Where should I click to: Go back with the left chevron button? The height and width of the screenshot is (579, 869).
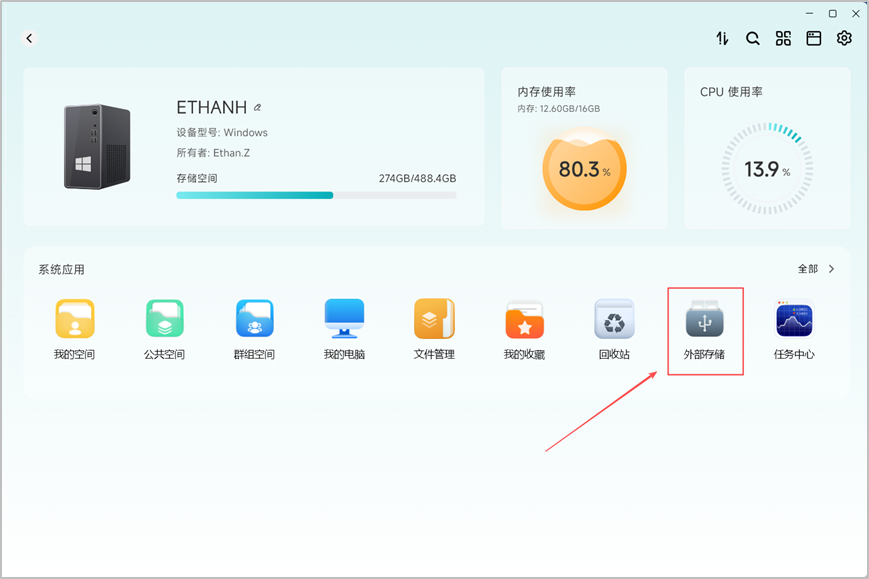click(x=29, y=38)
